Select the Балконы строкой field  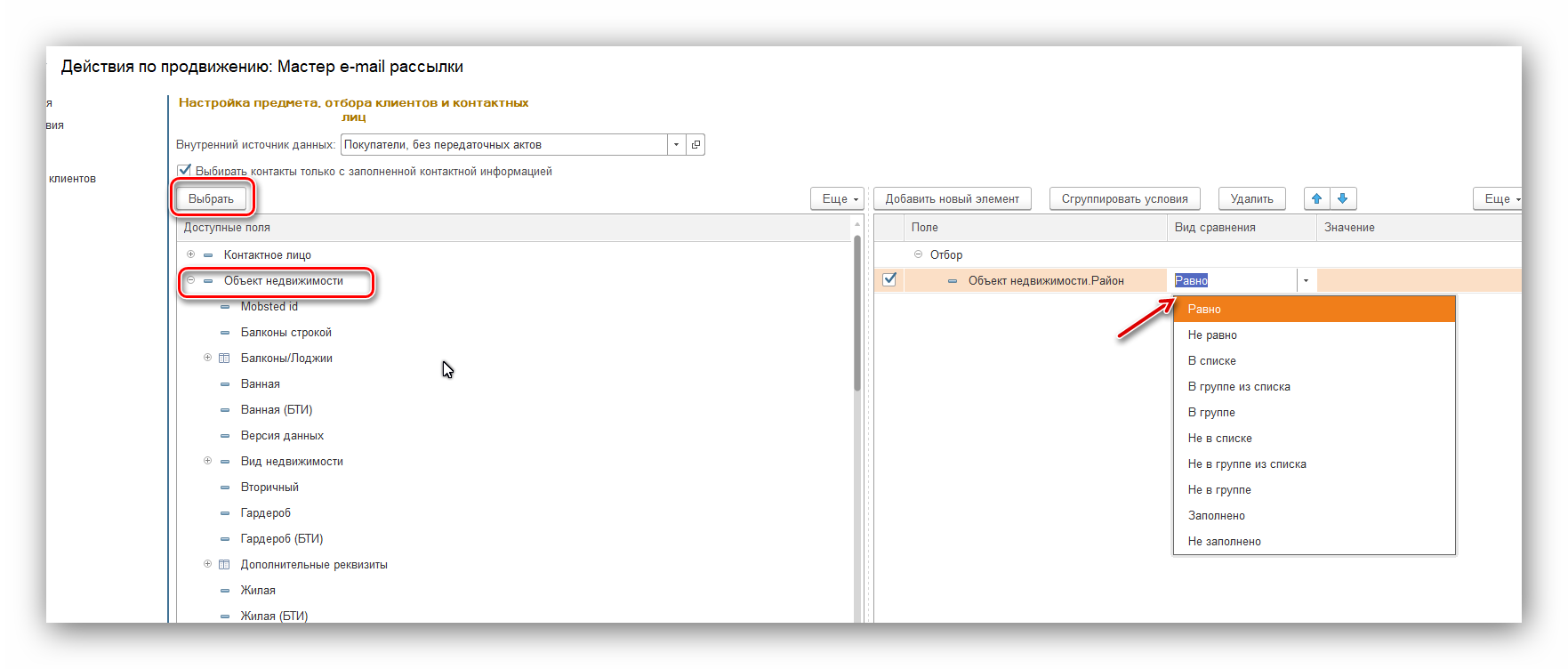click(x=286, y=333)
